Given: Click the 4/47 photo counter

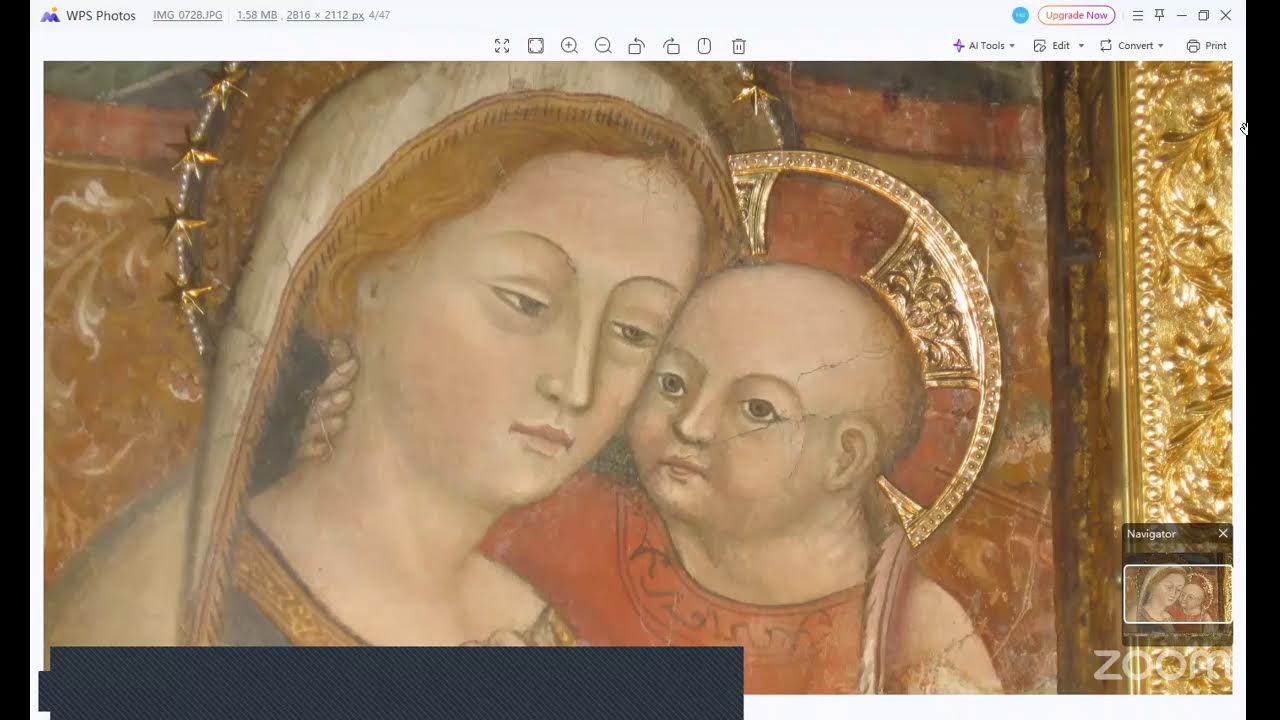Looking at the screenshot, I should [379, 16].
